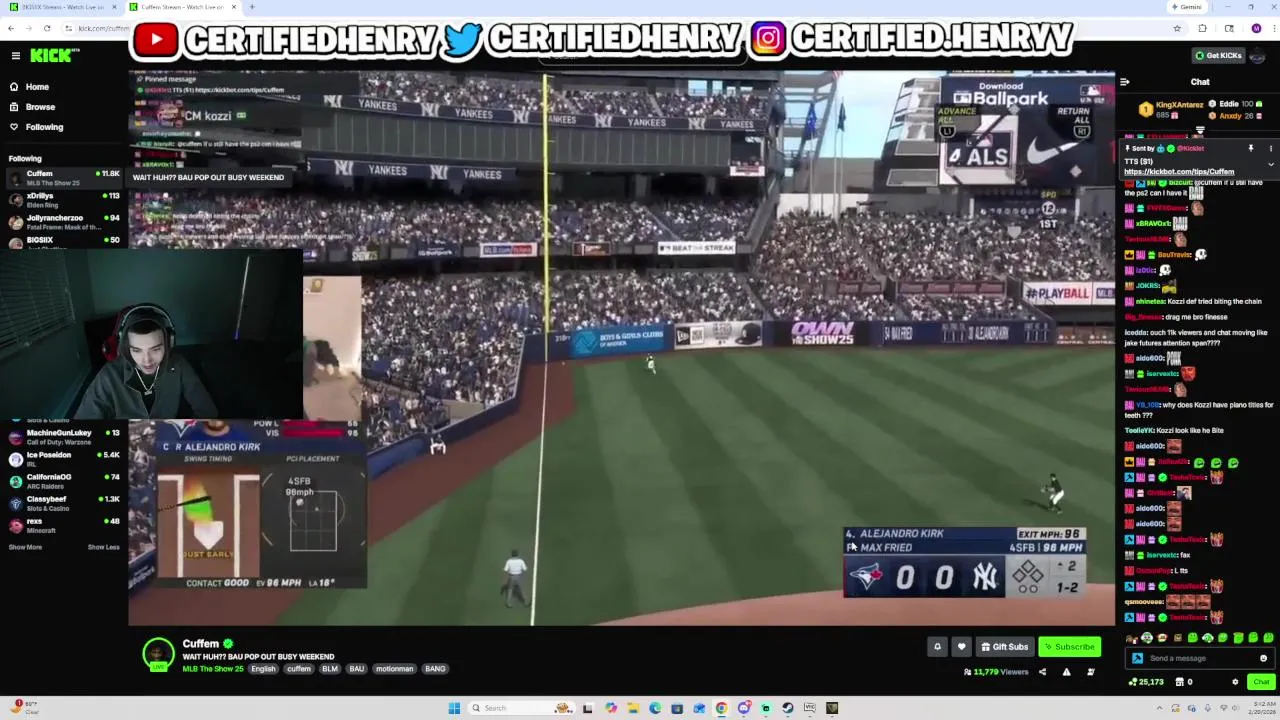
Task: Select the motionman tag
Action: [x=394, y=669]
